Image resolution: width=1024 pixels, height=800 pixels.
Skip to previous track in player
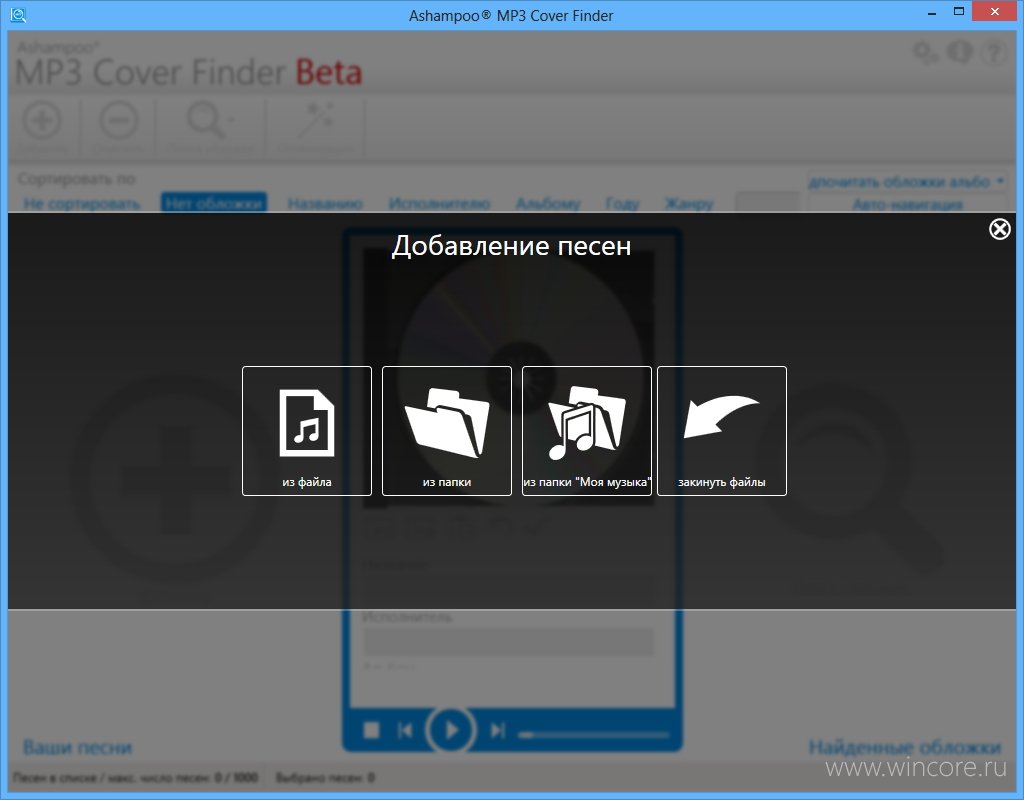click(x=405, y=729)
